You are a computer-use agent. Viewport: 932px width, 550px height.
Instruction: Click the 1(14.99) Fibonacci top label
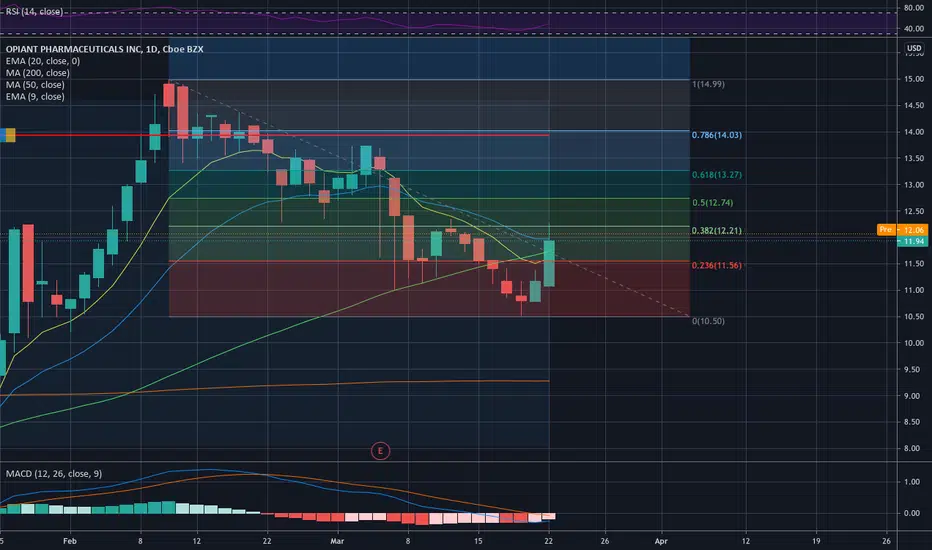[x=709, y=84]
